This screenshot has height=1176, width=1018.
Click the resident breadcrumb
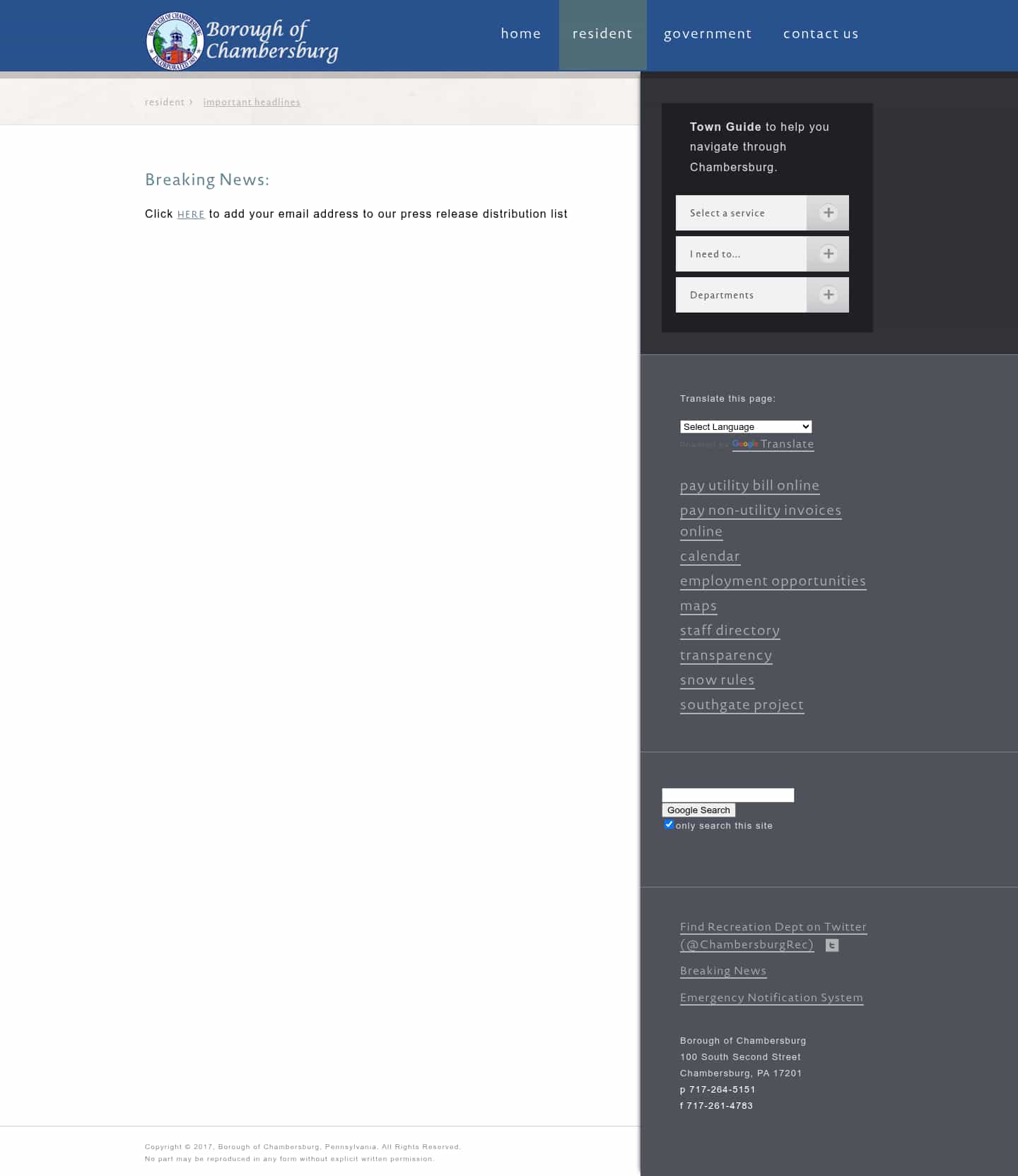point(165,102)
